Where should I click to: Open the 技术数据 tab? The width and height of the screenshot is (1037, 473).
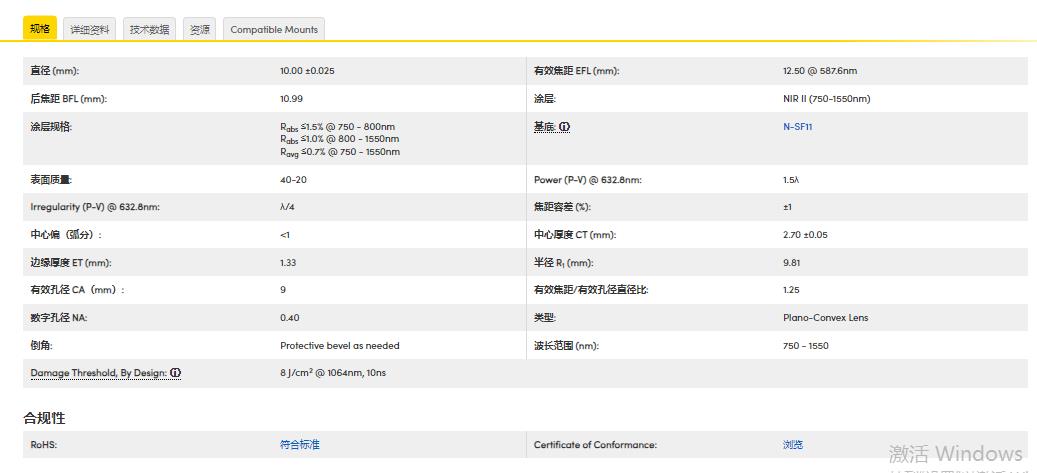pyautogui.click(x=149, y=29)
